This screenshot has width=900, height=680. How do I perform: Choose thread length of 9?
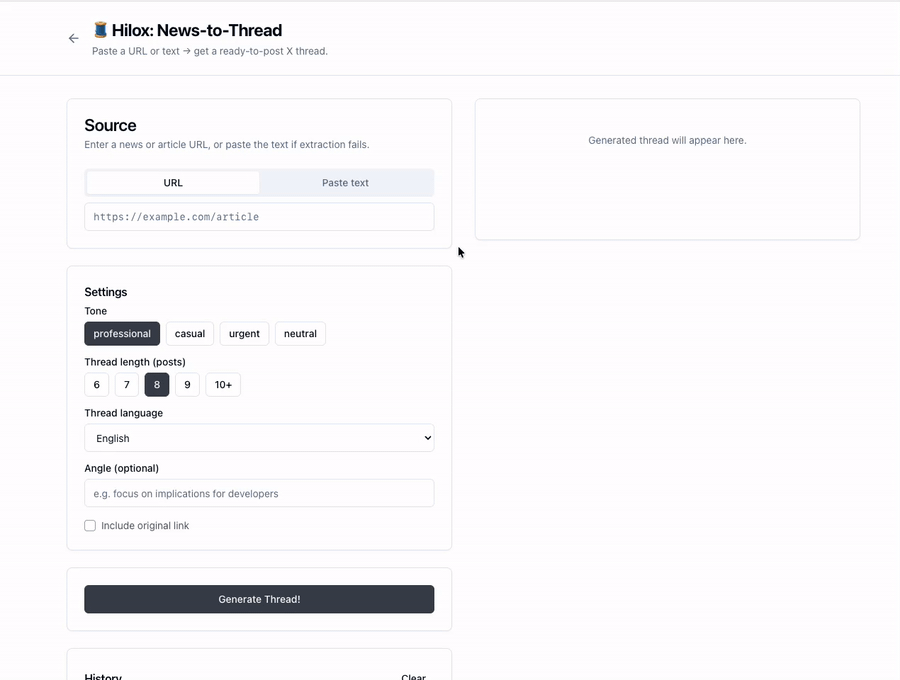(187, 384)
